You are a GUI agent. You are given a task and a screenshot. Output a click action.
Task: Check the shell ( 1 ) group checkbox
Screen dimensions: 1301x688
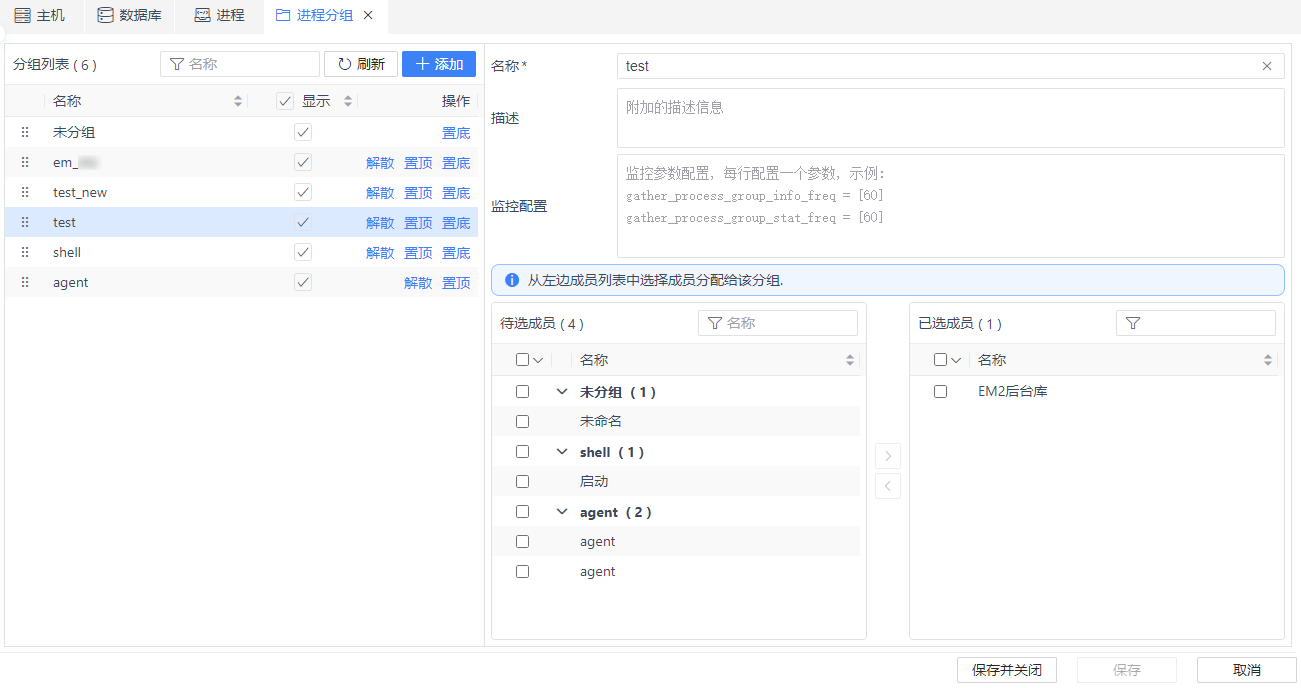[522, 451]
